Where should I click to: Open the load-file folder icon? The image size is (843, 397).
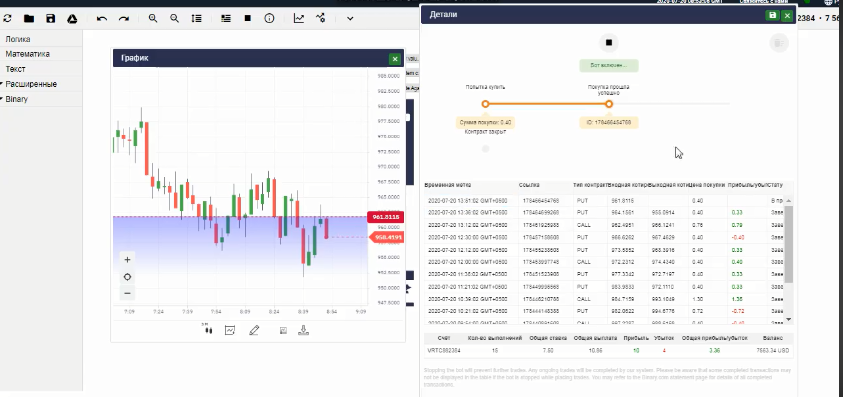pyautogui.click(x=29, y=18)
